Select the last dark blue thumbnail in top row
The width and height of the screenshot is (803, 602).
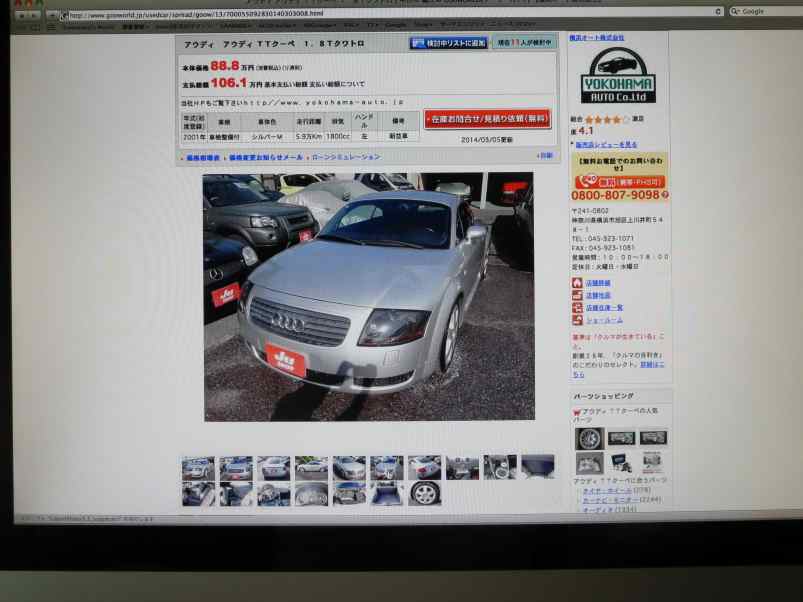click(x=538, y=467)
